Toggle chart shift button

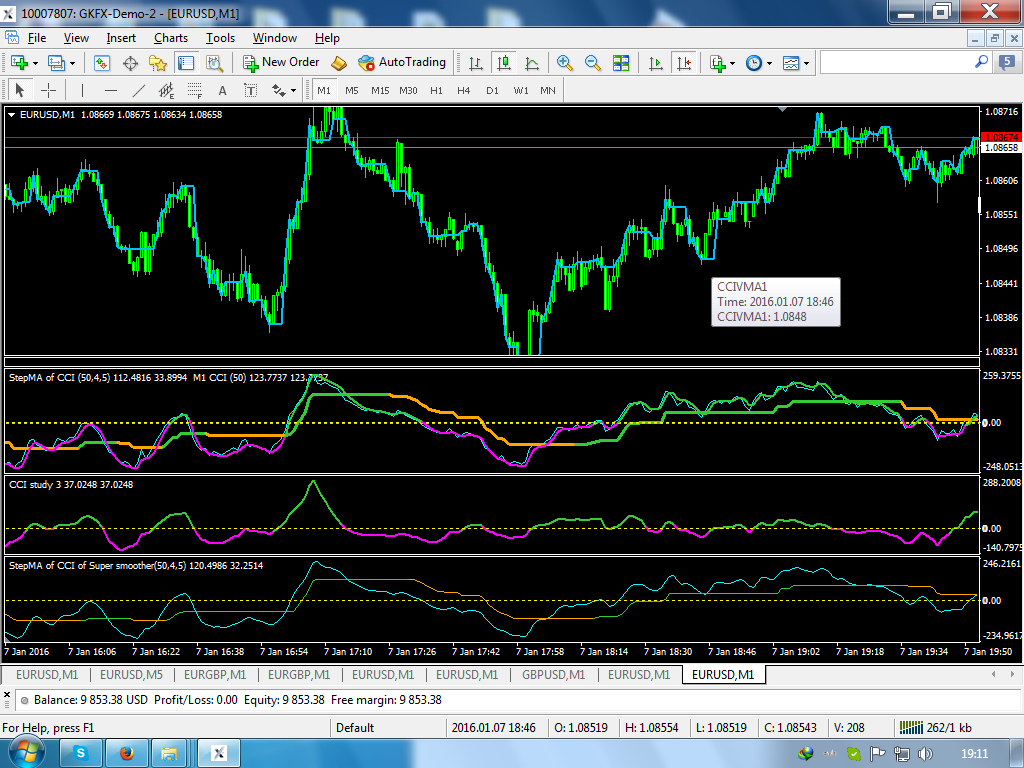pos(684,62)
